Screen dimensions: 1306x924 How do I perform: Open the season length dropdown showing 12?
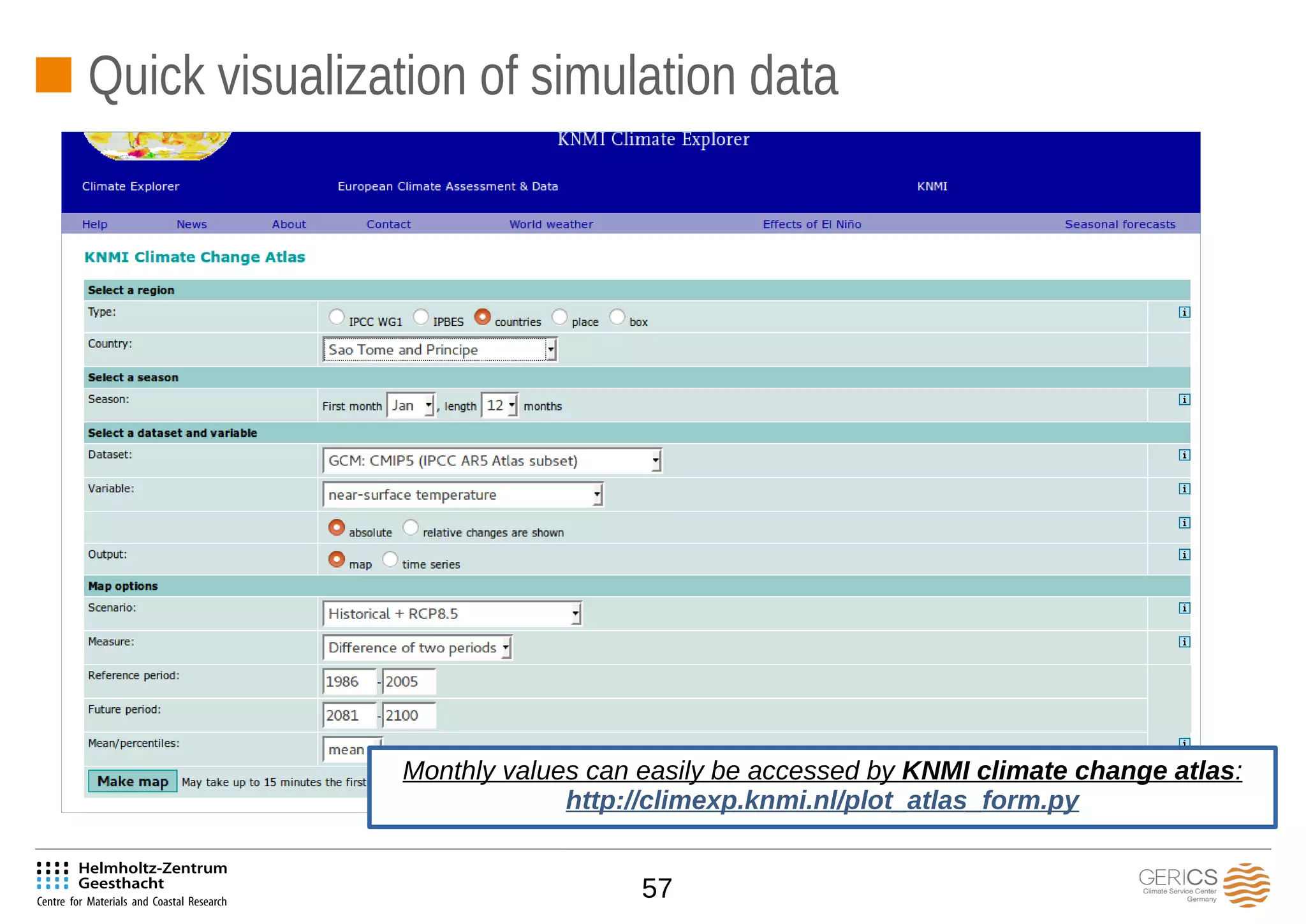click(499, 406)
